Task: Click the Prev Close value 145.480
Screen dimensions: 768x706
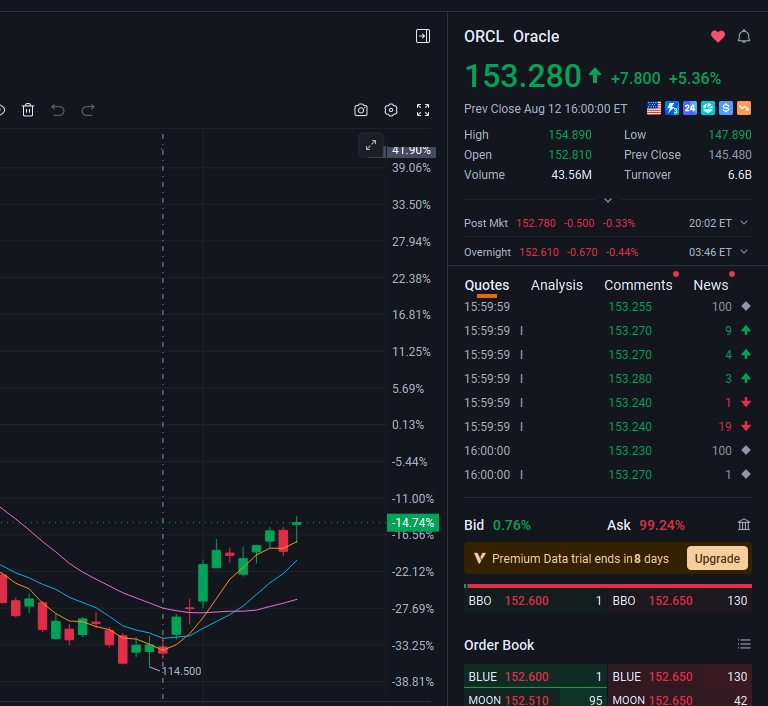Action: [730, 155]
